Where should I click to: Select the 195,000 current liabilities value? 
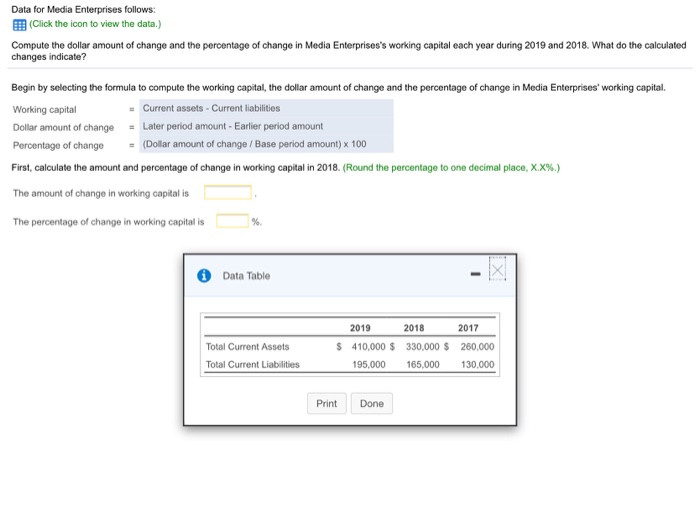pos(368,364)
